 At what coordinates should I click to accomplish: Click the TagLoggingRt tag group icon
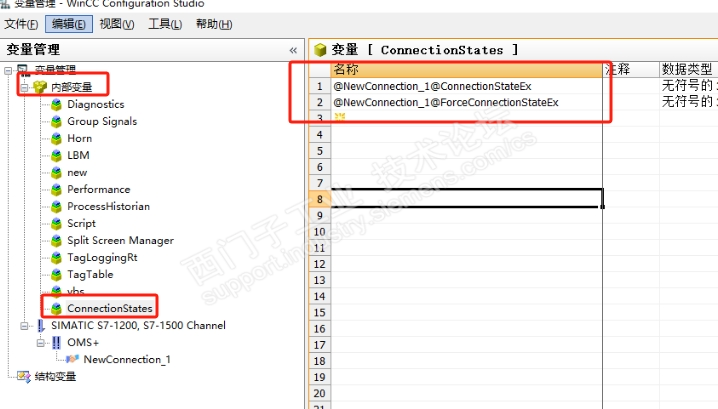(56, 257)
